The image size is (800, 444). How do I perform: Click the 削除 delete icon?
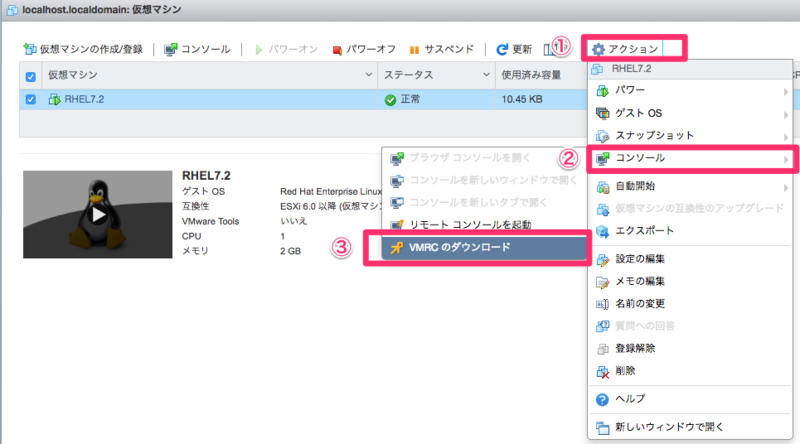click(602, 372)
